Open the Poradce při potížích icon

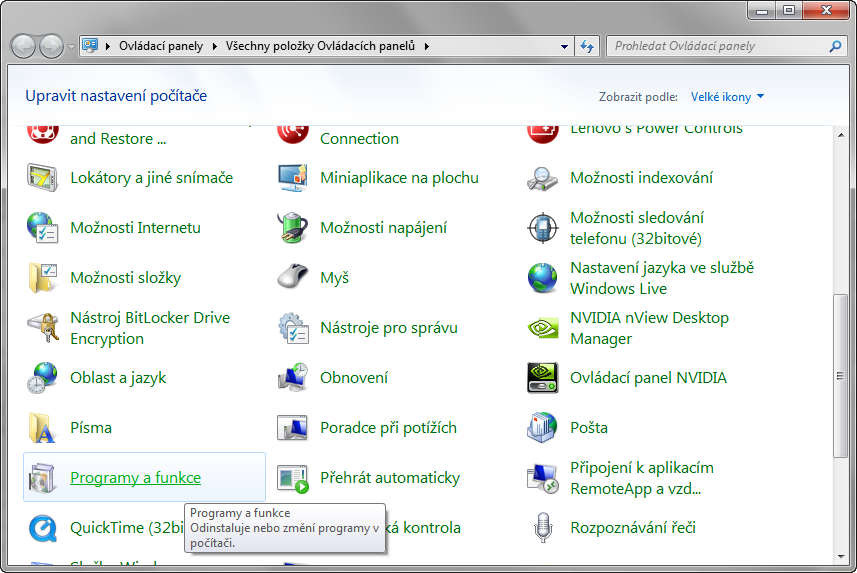point(292,428)
